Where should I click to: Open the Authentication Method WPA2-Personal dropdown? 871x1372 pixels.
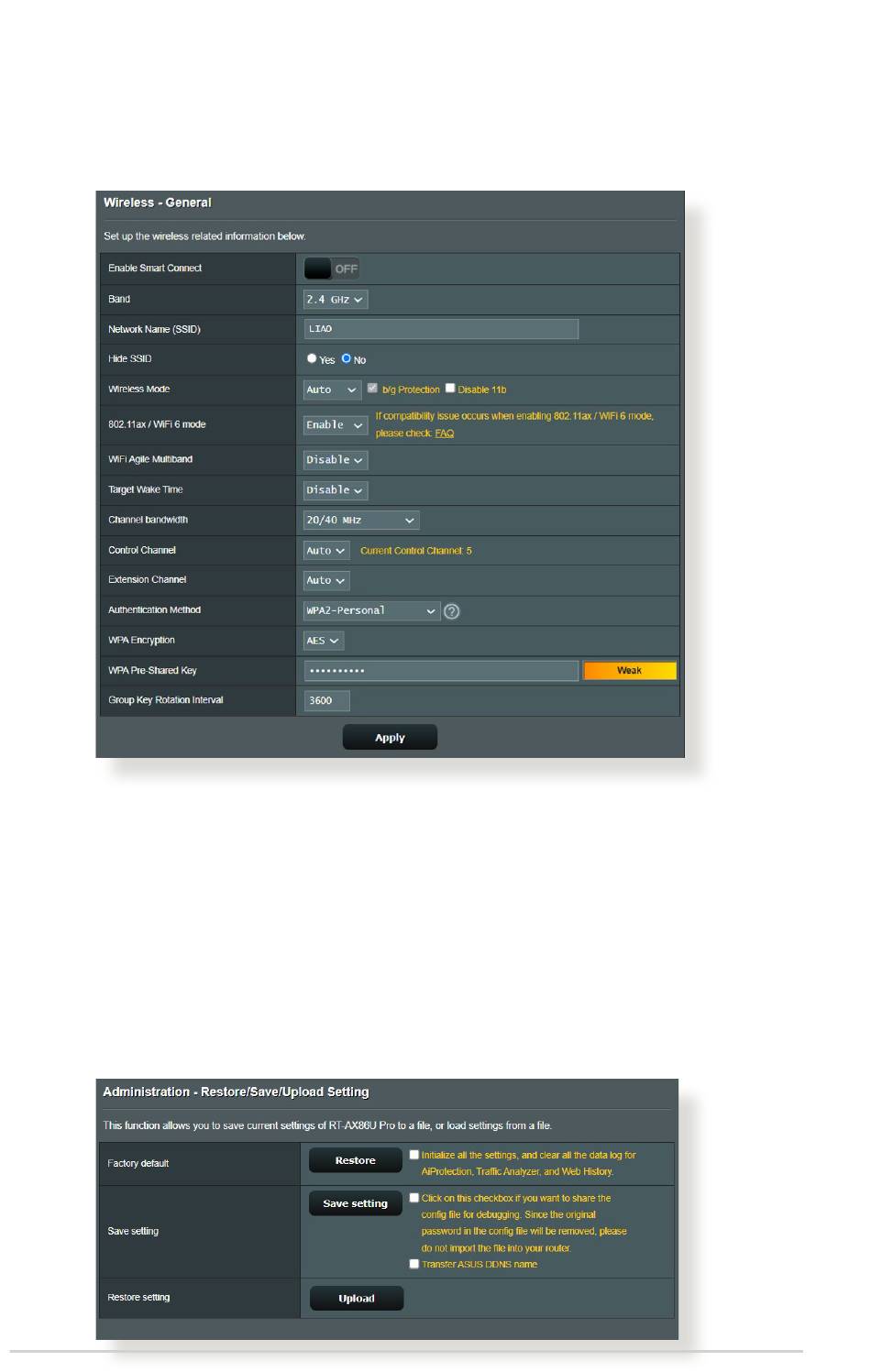pos(372,610)
